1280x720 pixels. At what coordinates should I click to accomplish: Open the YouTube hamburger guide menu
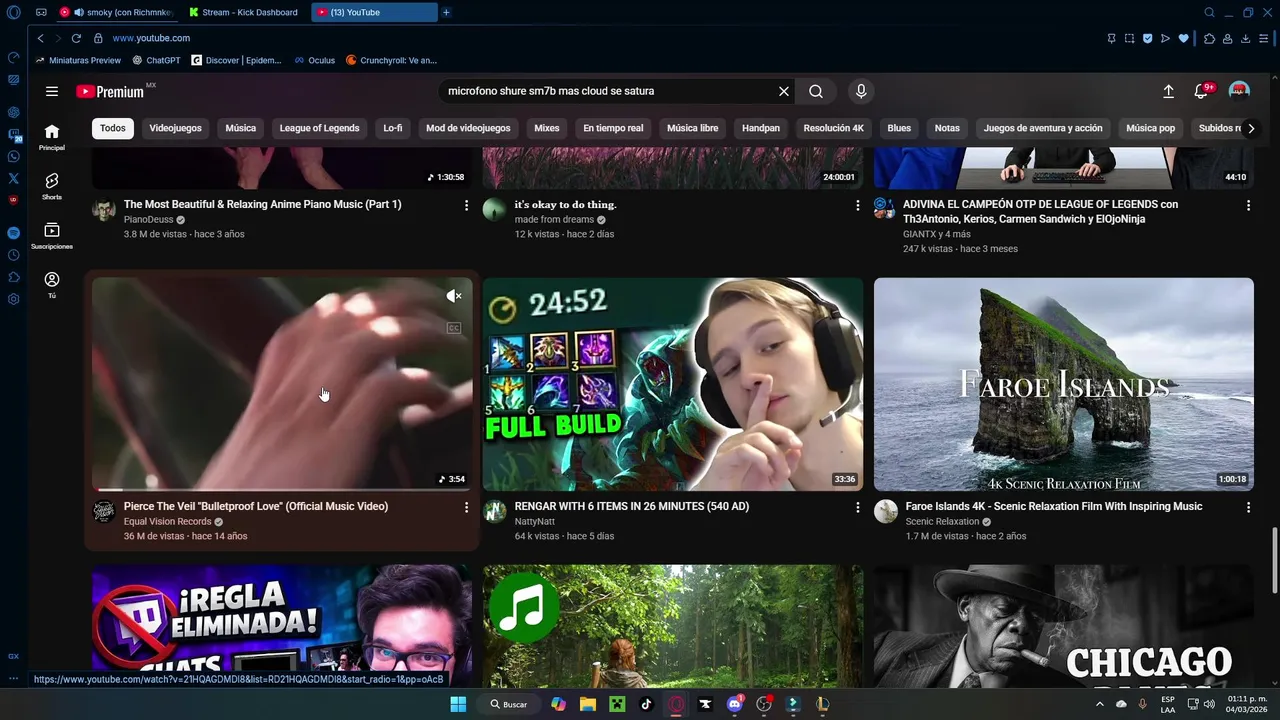[x=52, y=91]
